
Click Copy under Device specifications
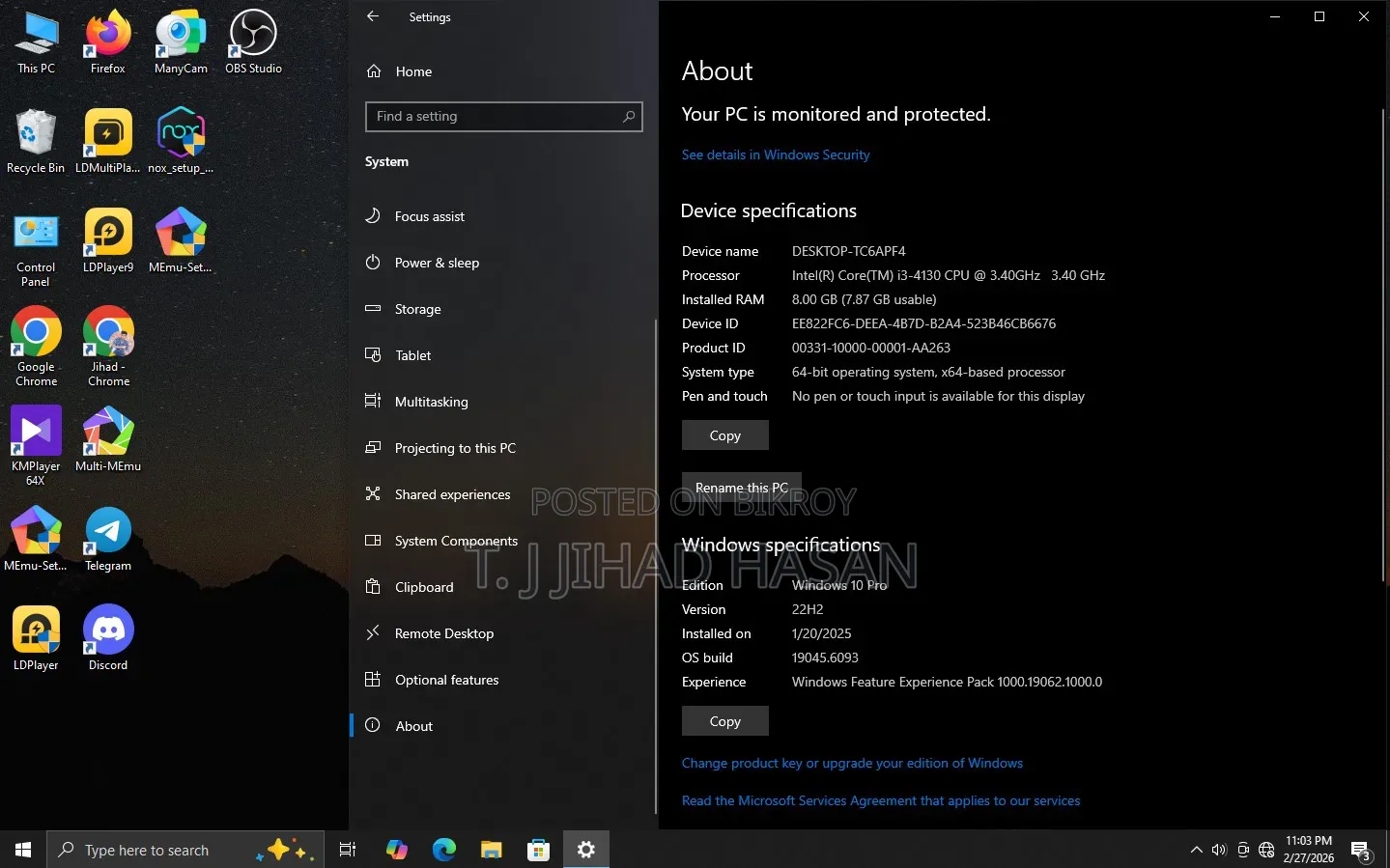tap(725, 435)
